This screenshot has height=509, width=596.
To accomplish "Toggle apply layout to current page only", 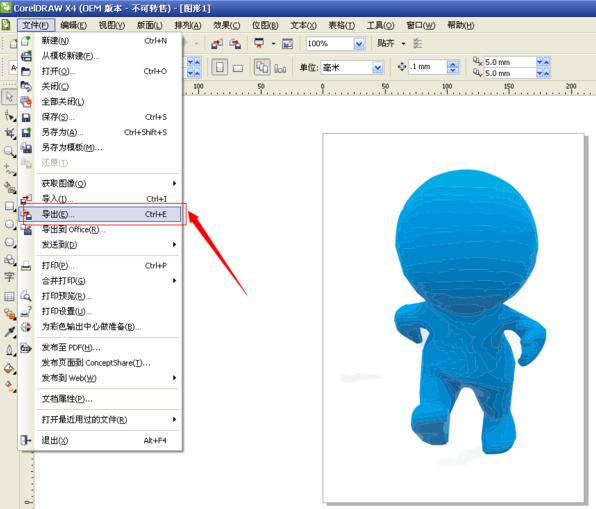I will point(280,68).
